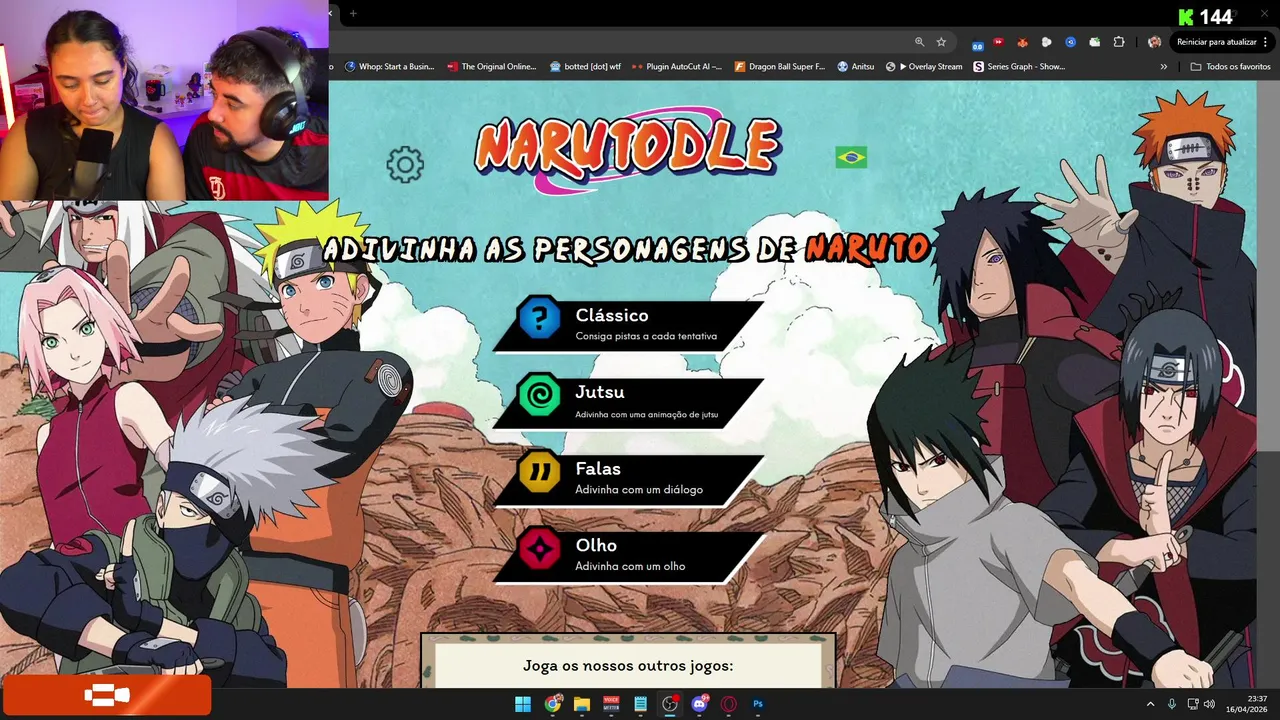Start the Clássico game mode
The width and height of the screenshot is (1280, 720).
coord(629,326)
